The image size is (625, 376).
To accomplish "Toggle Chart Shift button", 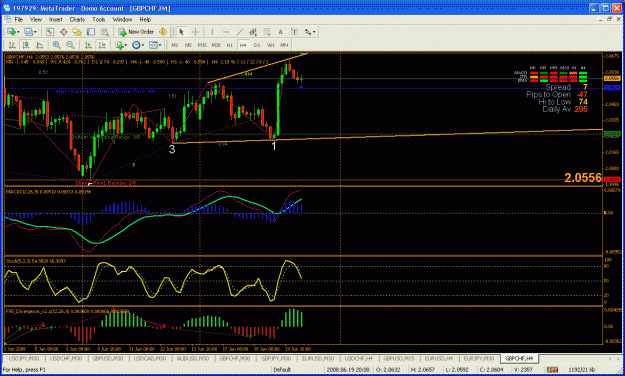I will click(x=102, y=45).
